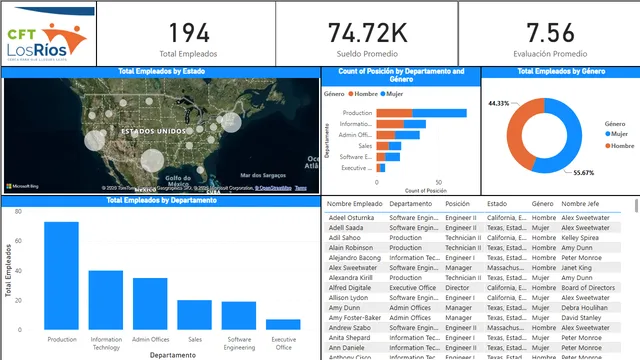
Task: Click 'Kelley Spirea' in Nombre Jefe column
Action: [x=580, y=238]
